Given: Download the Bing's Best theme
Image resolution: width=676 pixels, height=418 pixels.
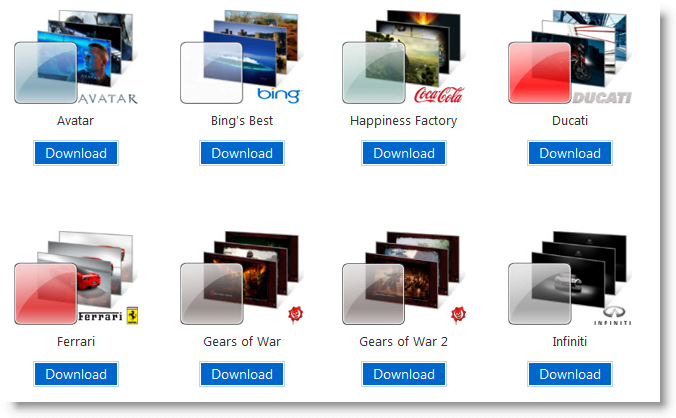Looking at the screenshot, I should (242, 153).
